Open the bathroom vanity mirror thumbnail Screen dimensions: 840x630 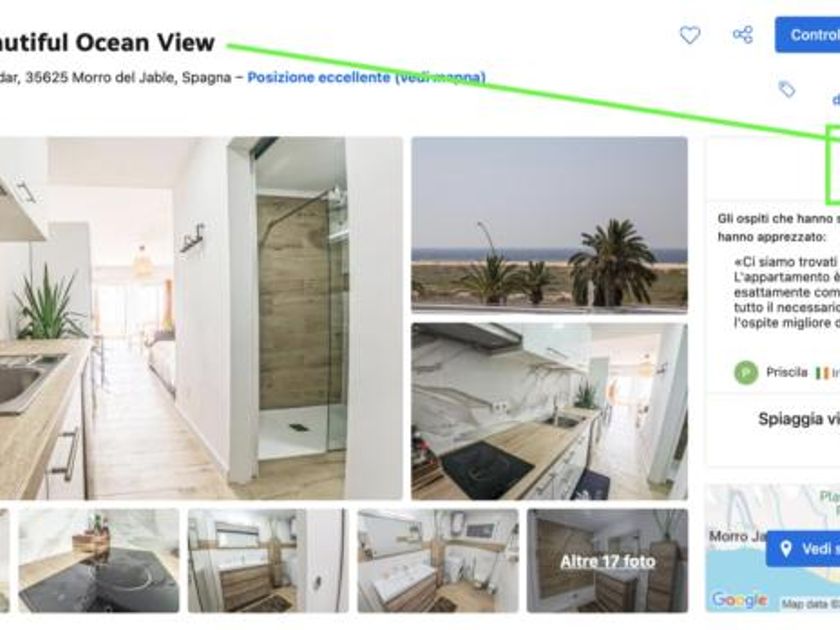point(268,560)
